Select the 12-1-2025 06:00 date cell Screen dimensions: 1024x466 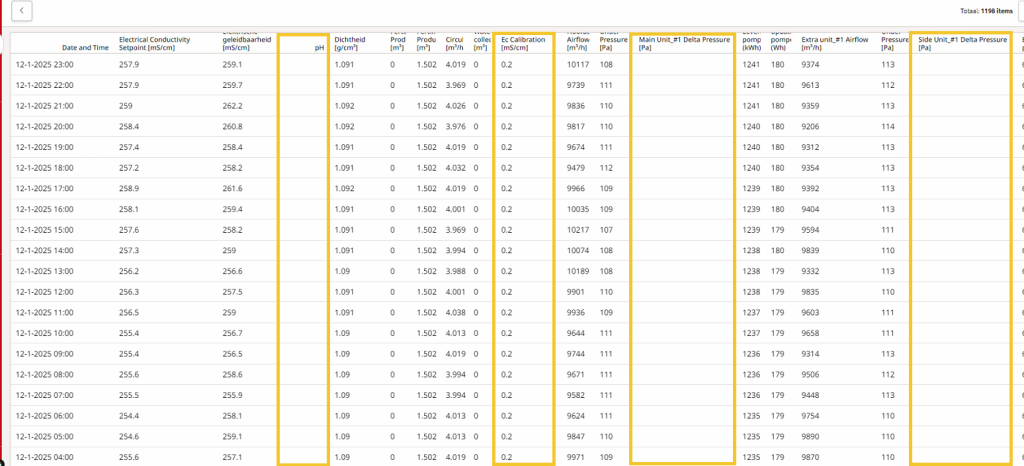[x=44, y=416]
